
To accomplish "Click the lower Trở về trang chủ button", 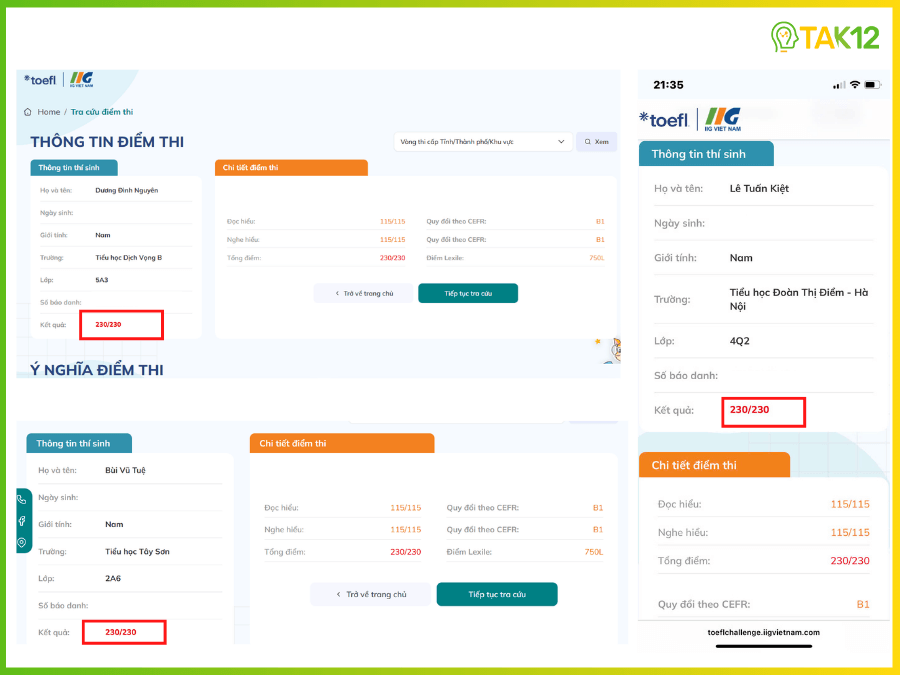I will 370,594.
